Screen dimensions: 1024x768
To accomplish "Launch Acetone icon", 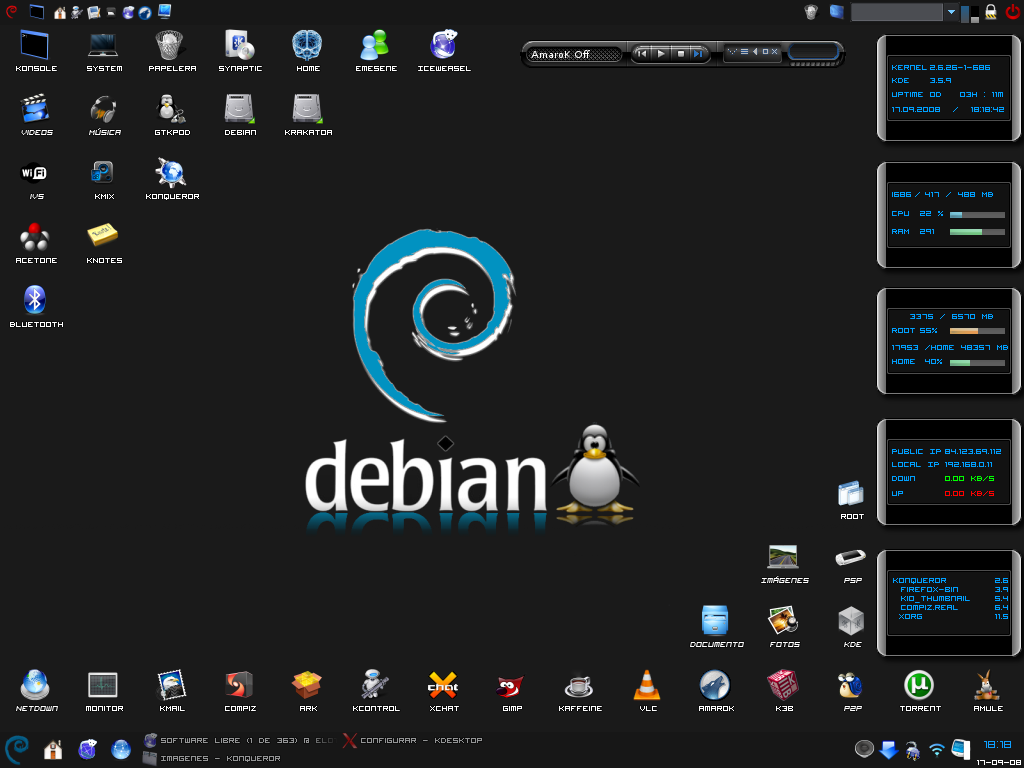I will pyautogui.click(x=35, y=237).
